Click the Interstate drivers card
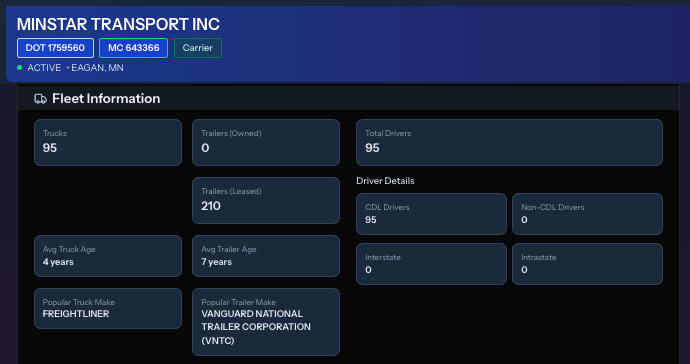690x364 pixels. (431, 264)
